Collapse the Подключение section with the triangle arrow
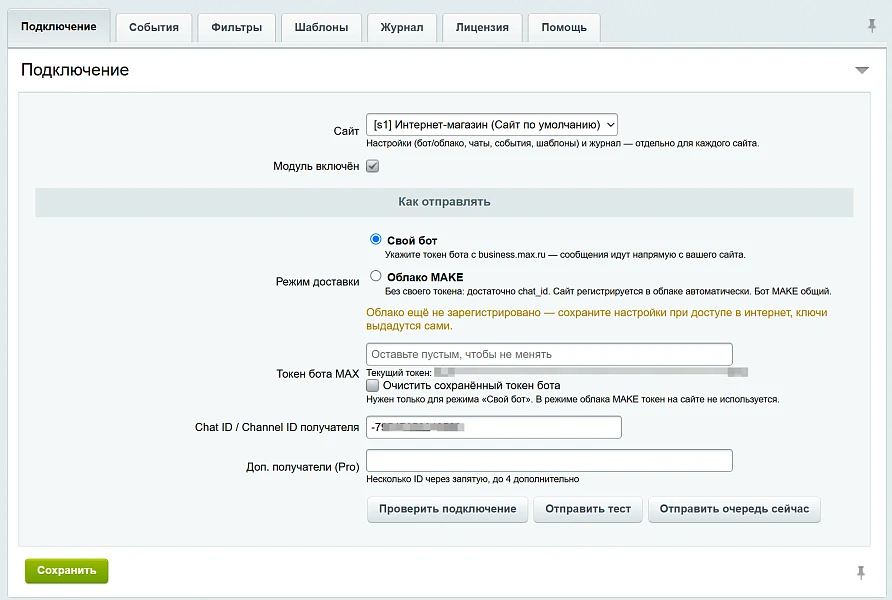 (x=862, y=71)
